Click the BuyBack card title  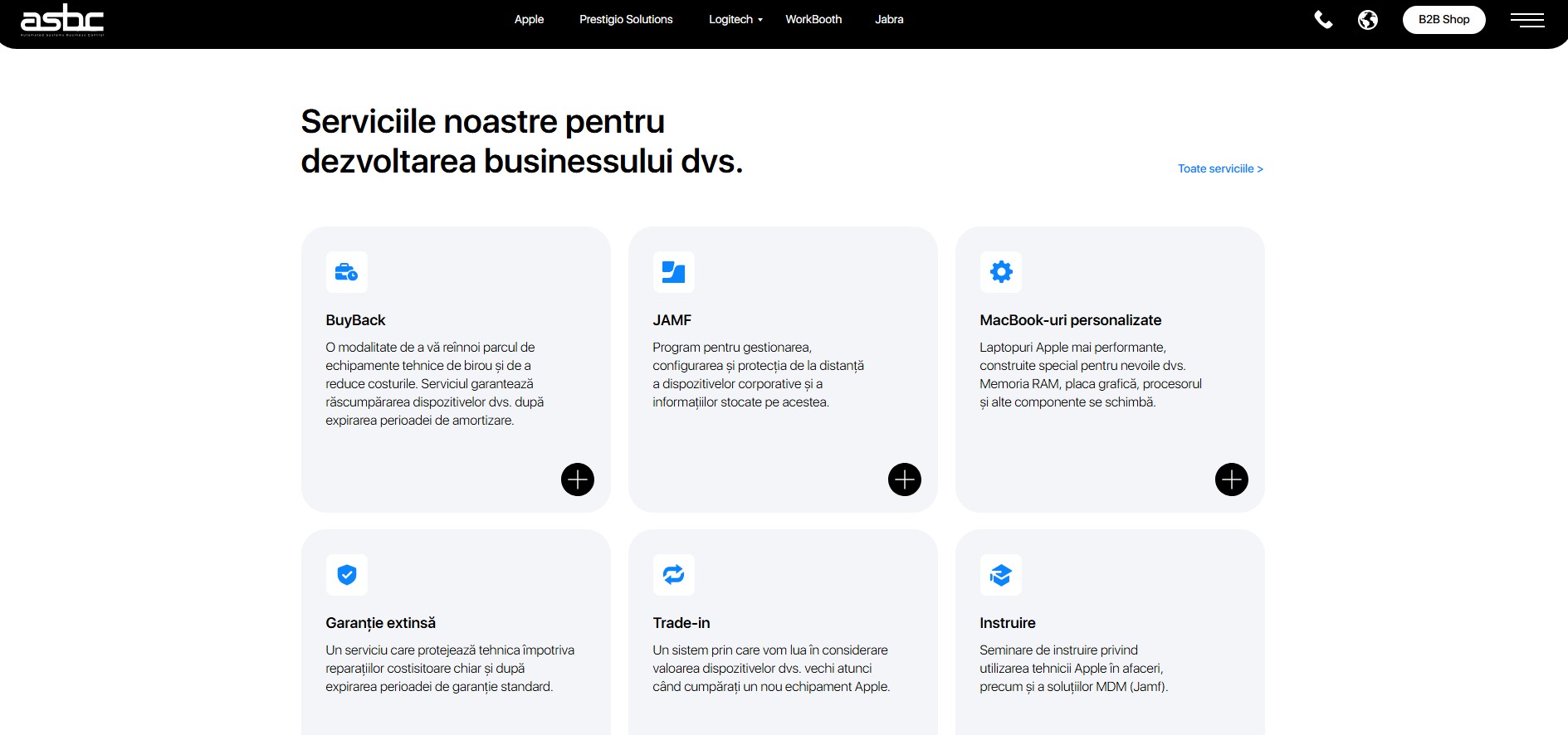tap(355, 320)
